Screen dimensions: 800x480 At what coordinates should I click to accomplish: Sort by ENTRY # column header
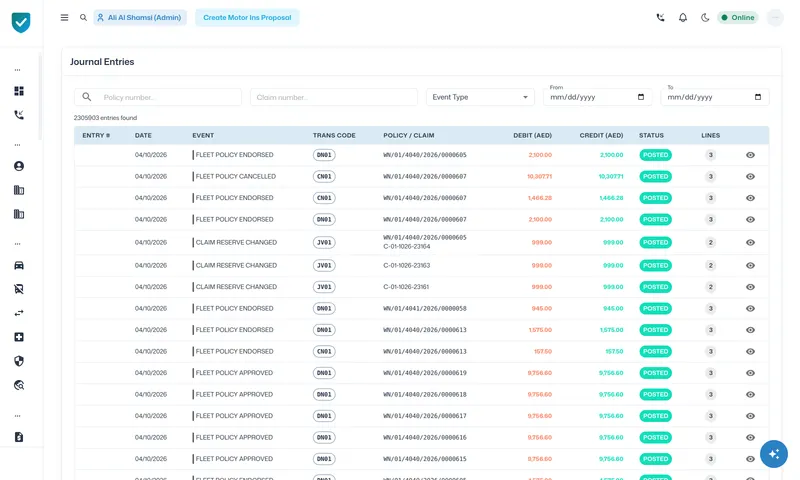click(96, 135)
